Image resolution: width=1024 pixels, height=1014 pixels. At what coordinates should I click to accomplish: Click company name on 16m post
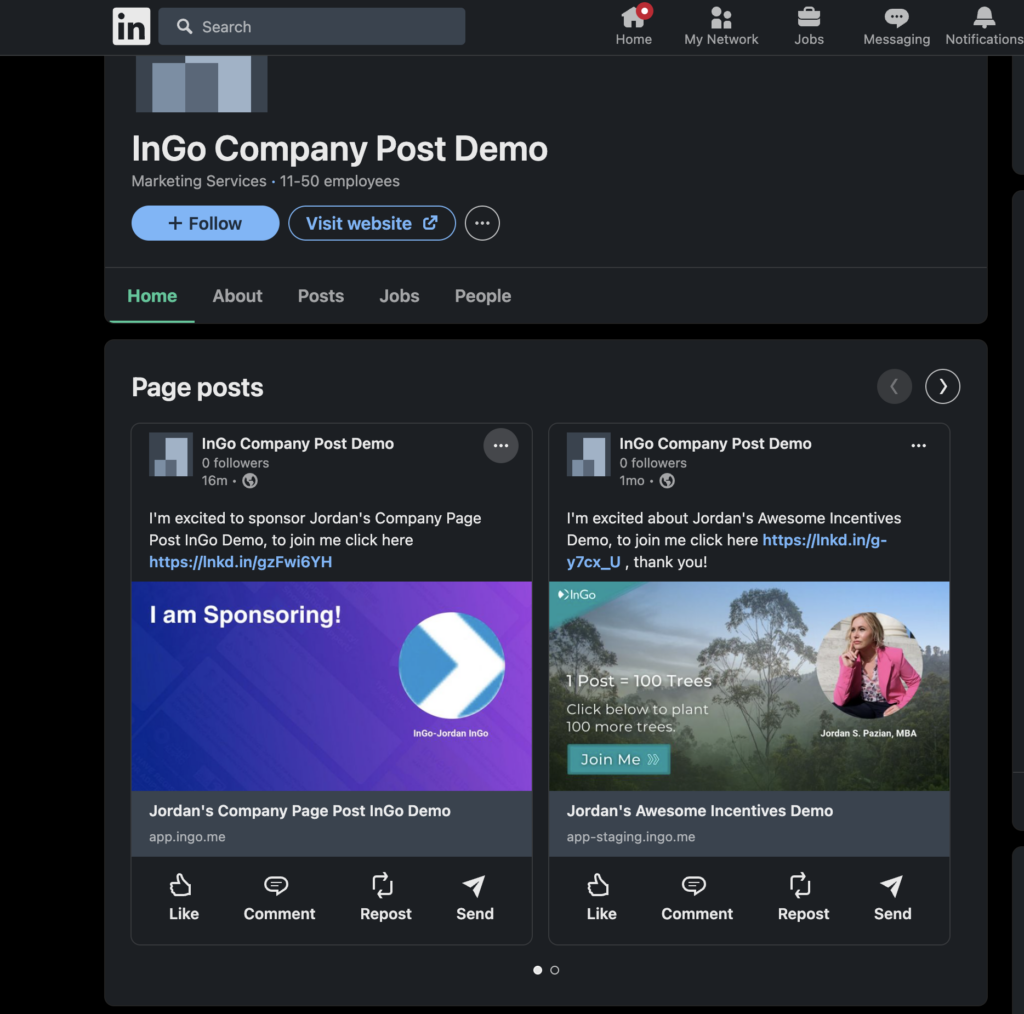pyautogui.click(x=298, y=443)
